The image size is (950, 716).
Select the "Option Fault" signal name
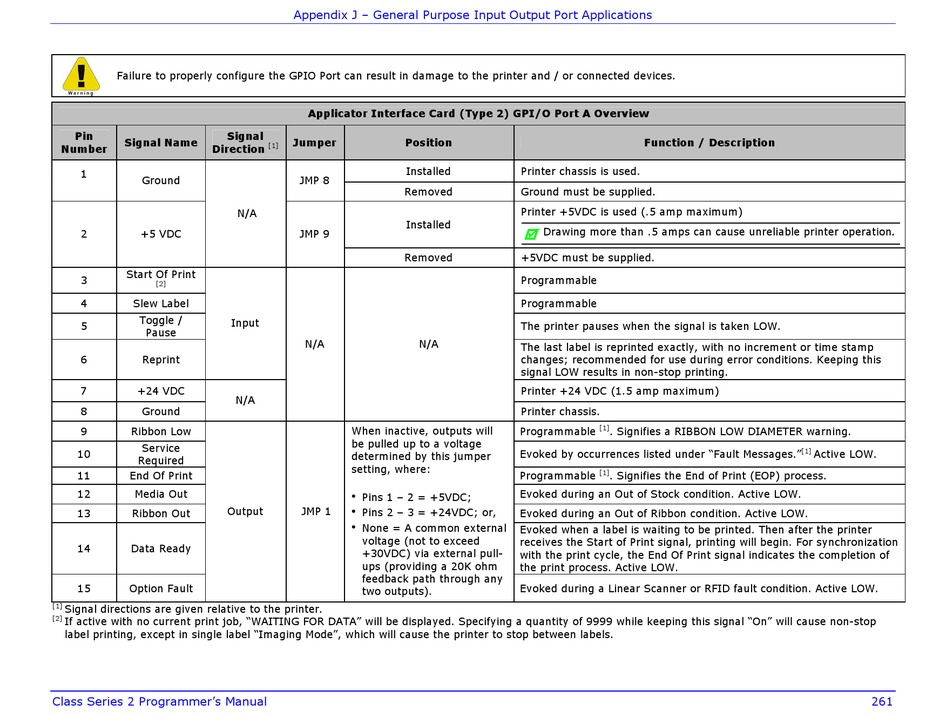pyautogui.click(x=161, y=589)
